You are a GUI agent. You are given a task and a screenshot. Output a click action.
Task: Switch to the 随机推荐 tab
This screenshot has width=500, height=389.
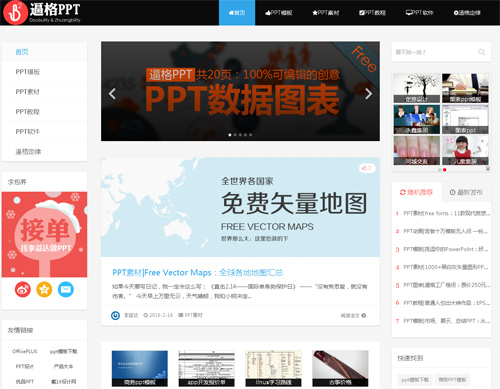416,192
